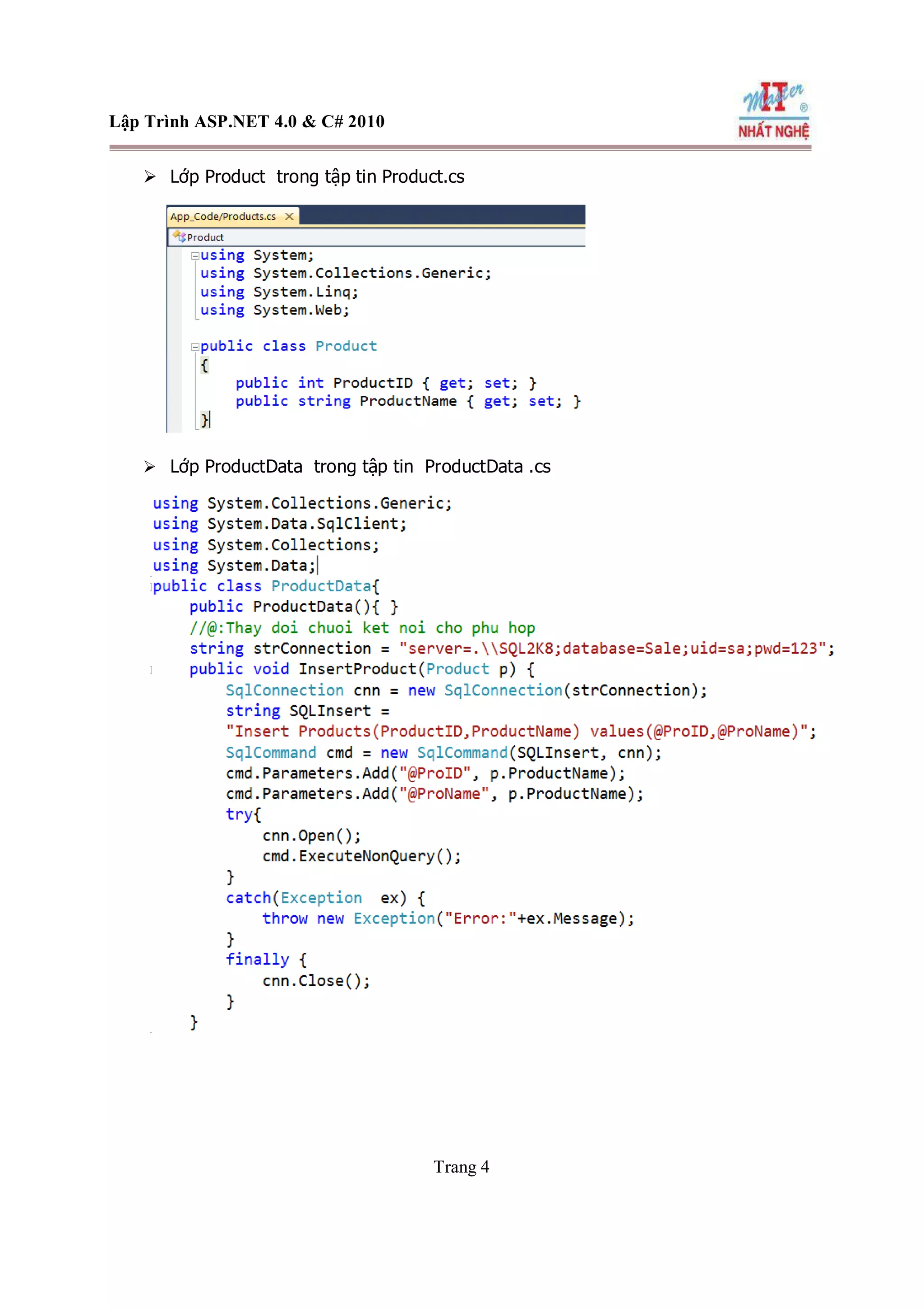
Task: Click the arrow bullet before Lớp Product
Action: click(150, 176)
